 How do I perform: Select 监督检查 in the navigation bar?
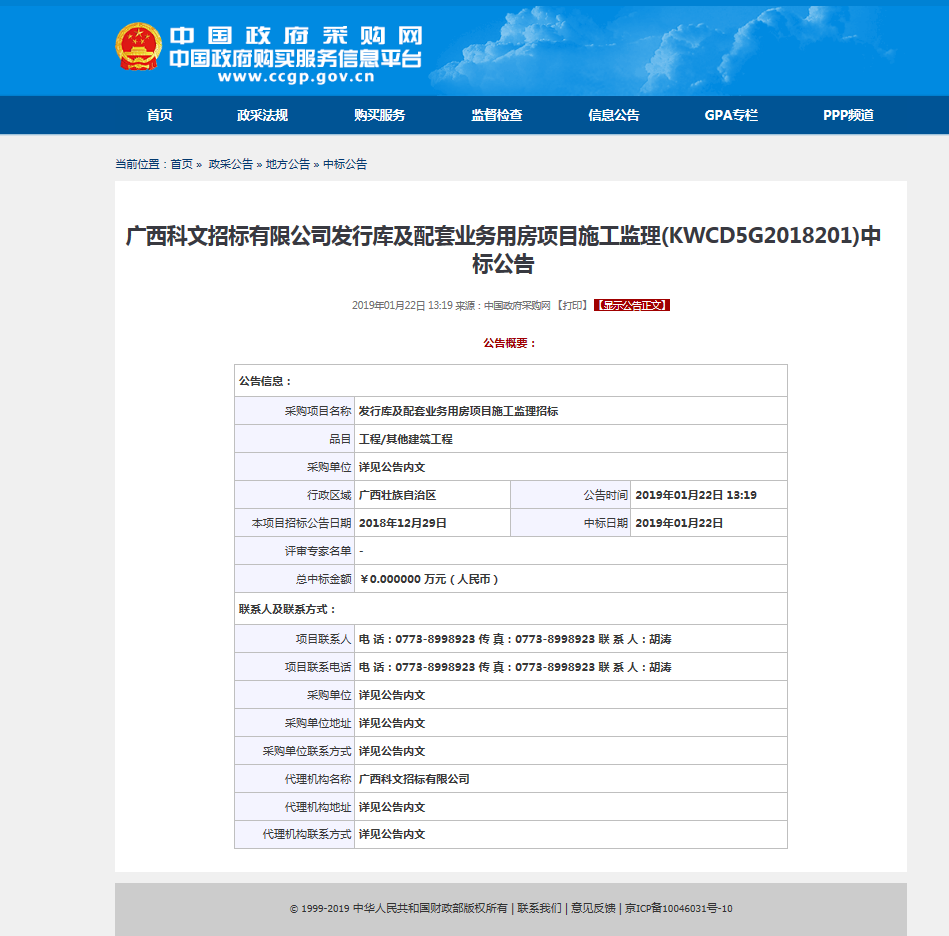pyautogui.click(x=496, y=115)
